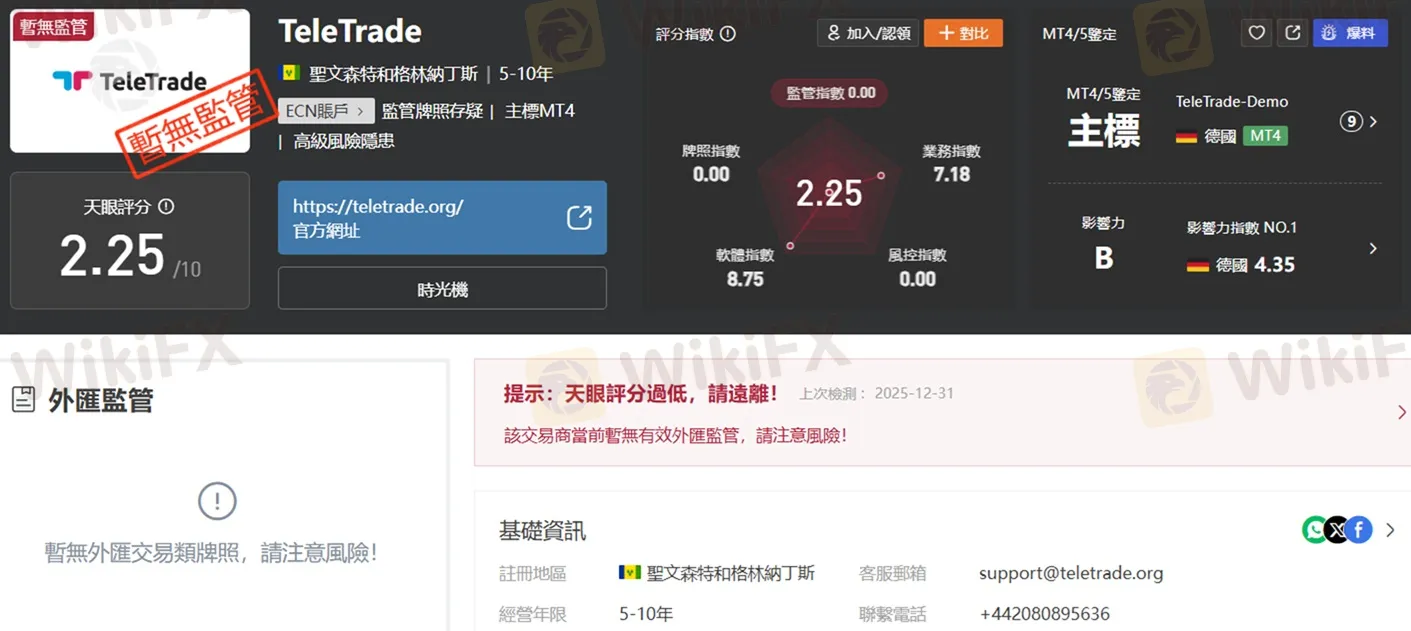Toggle the heart favorite icon
Viewport: 1411px width, 631px height.
click(x=1256, y=32)
